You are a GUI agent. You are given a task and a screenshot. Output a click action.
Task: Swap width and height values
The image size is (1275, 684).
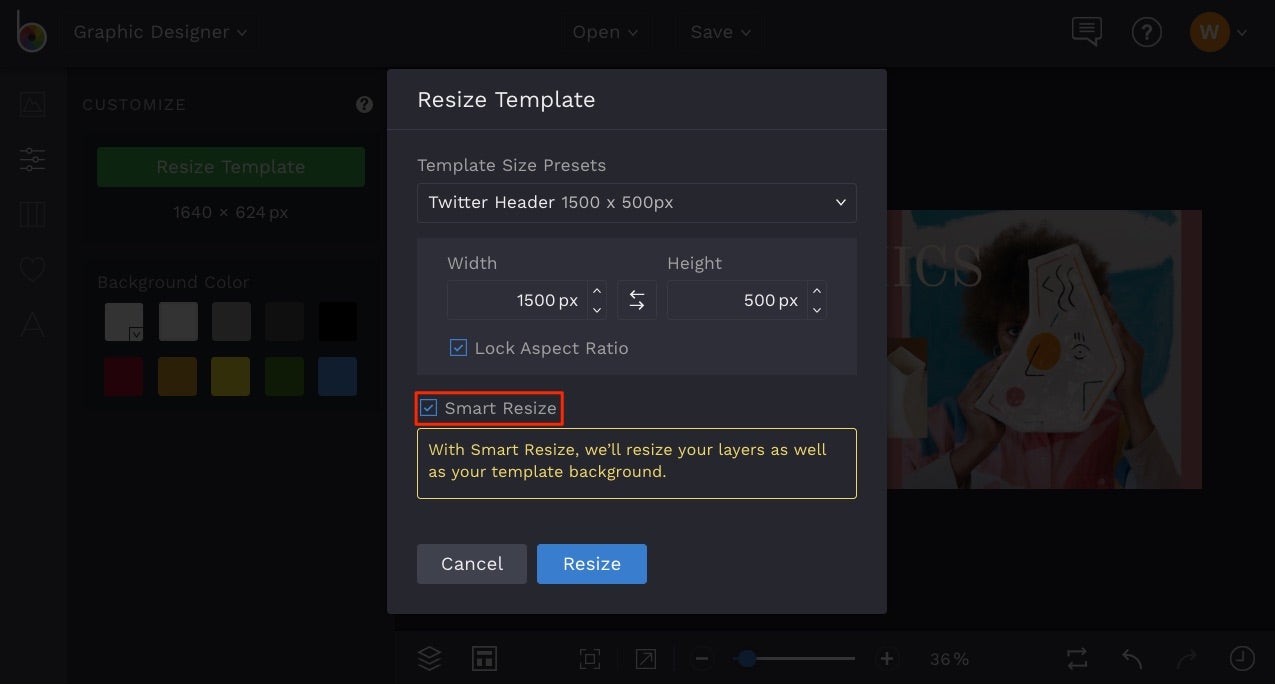pos(637,299)
